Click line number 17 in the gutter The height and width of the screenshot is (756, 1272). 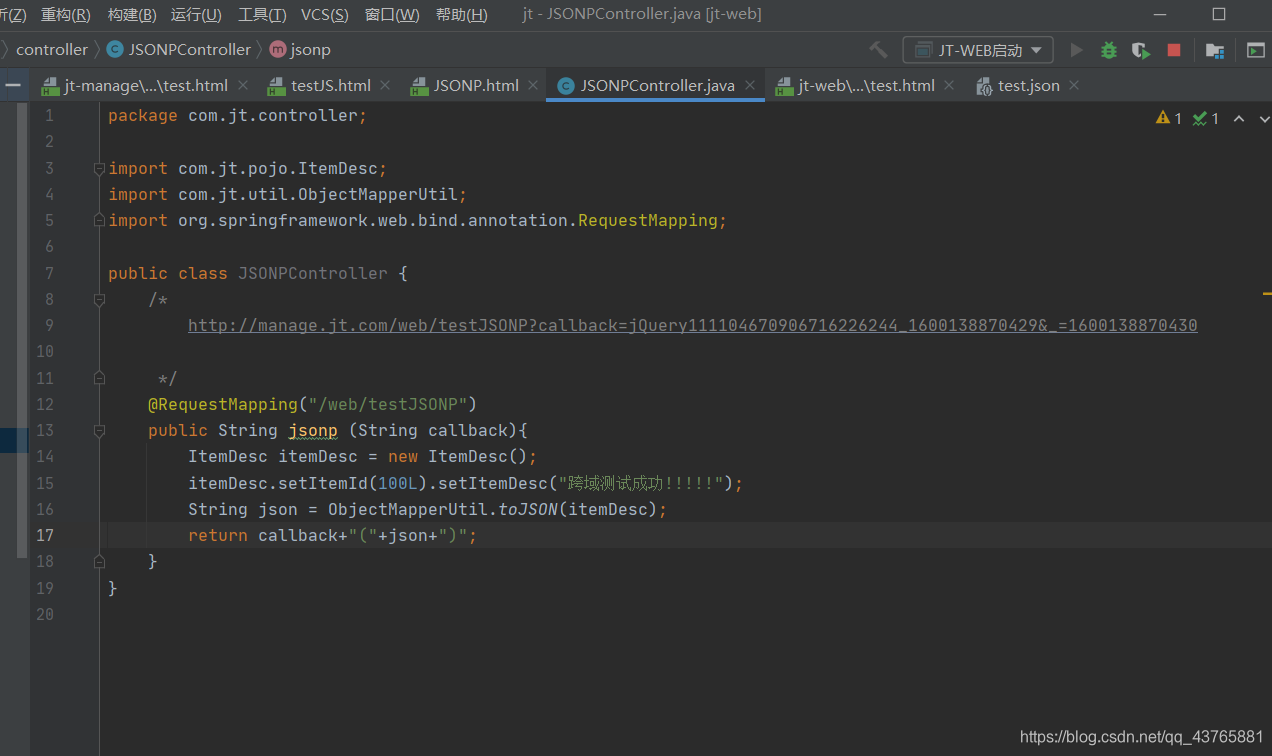tap(45, 535)
